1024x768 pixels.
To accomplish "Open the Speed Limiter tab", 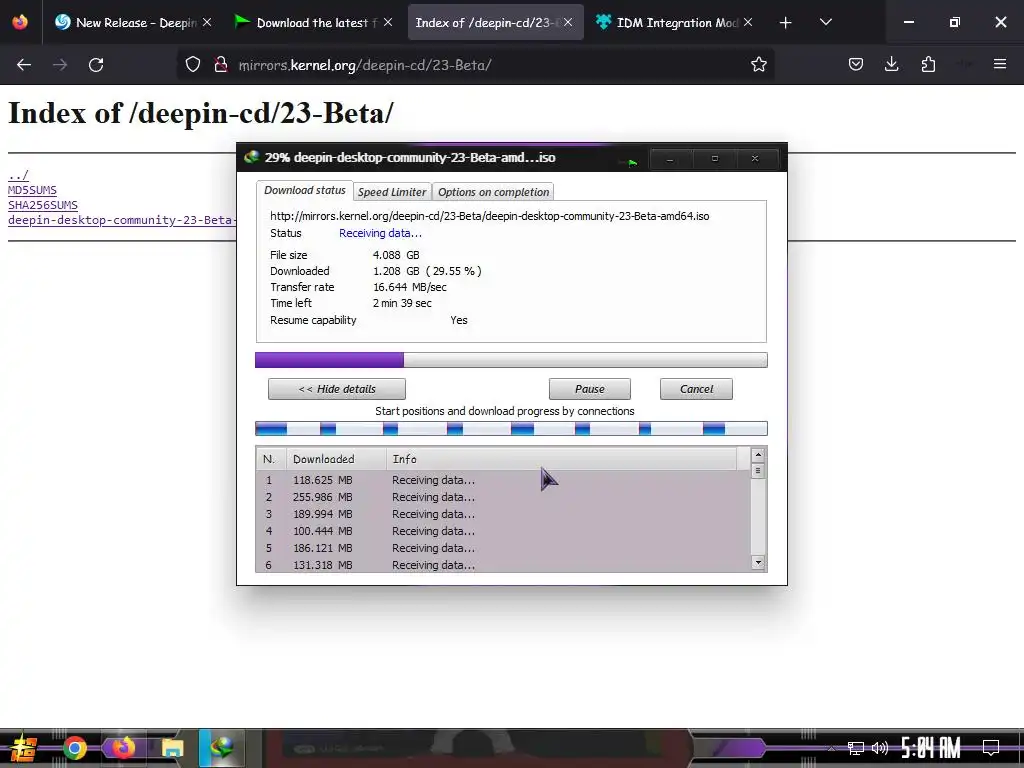I will click(x=392, y=192).
